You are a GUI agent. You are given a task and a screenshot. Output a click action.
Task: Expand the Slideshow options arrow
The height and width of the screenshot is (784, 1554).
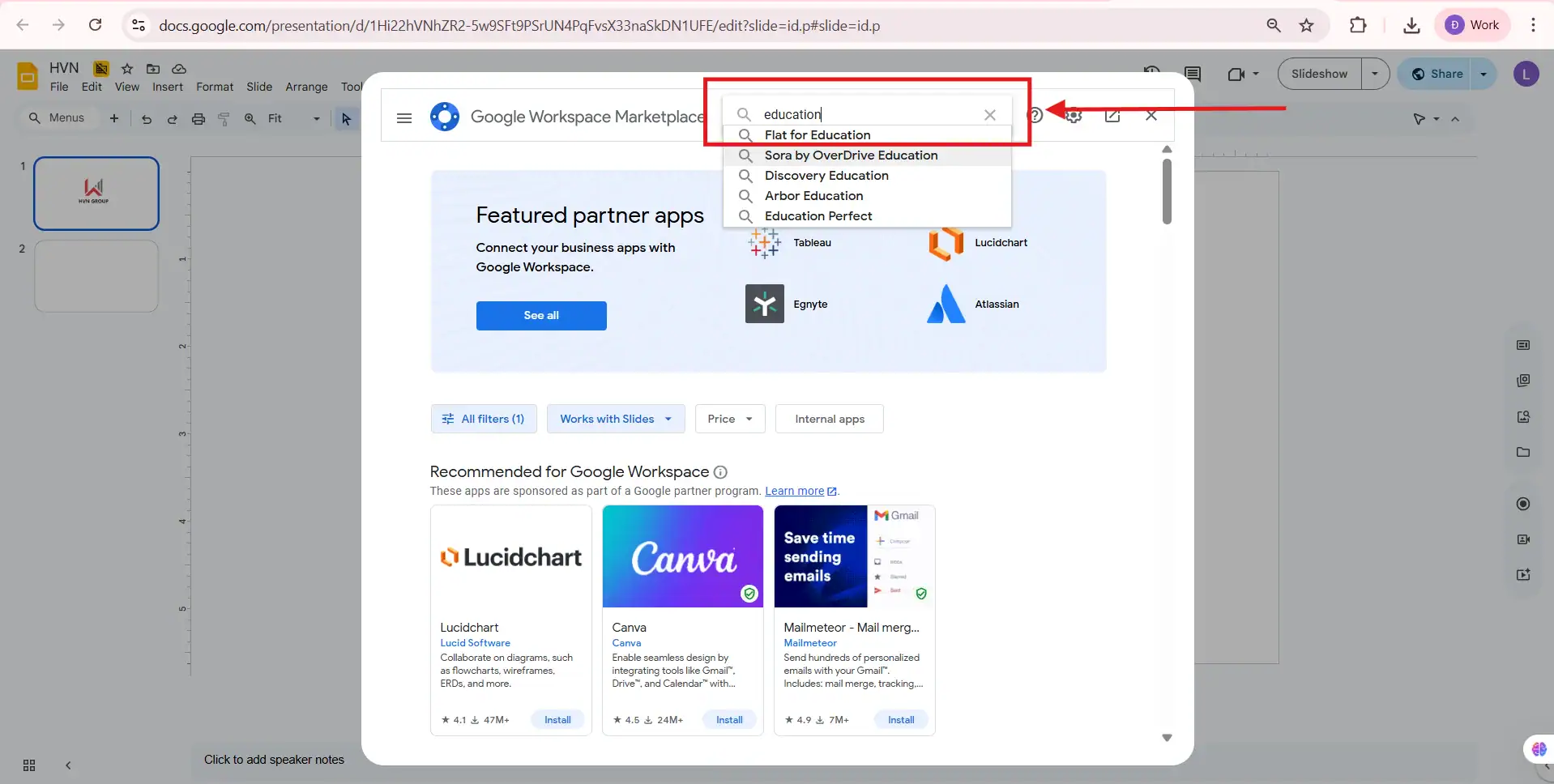(1375, 74)
